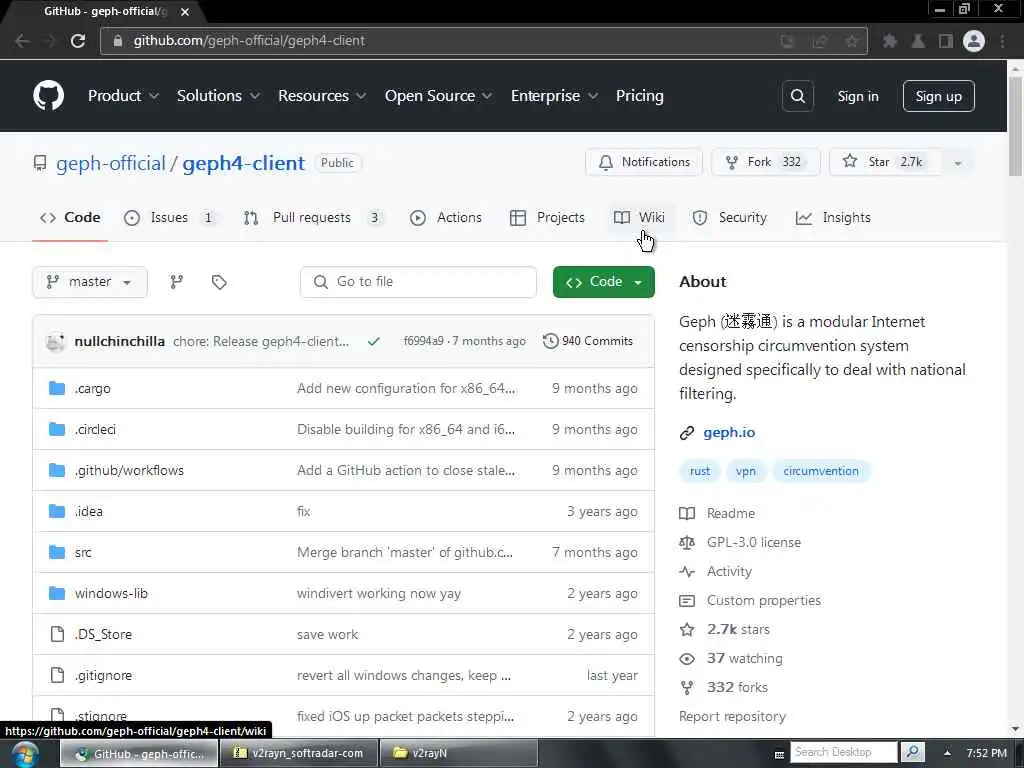Expand the Resources dropdown
The image size is (1024, 768).
[x=321, y=96]
